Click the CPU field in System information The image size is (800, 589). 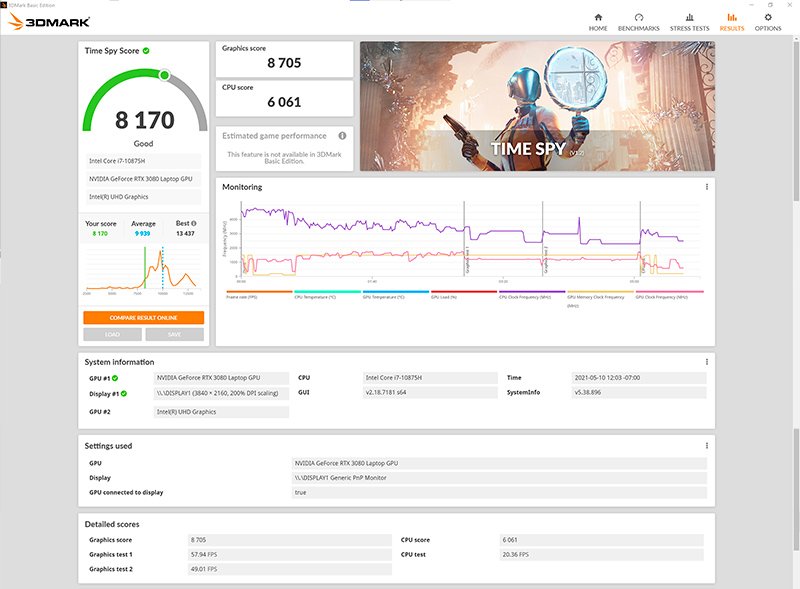pos(430,378)
